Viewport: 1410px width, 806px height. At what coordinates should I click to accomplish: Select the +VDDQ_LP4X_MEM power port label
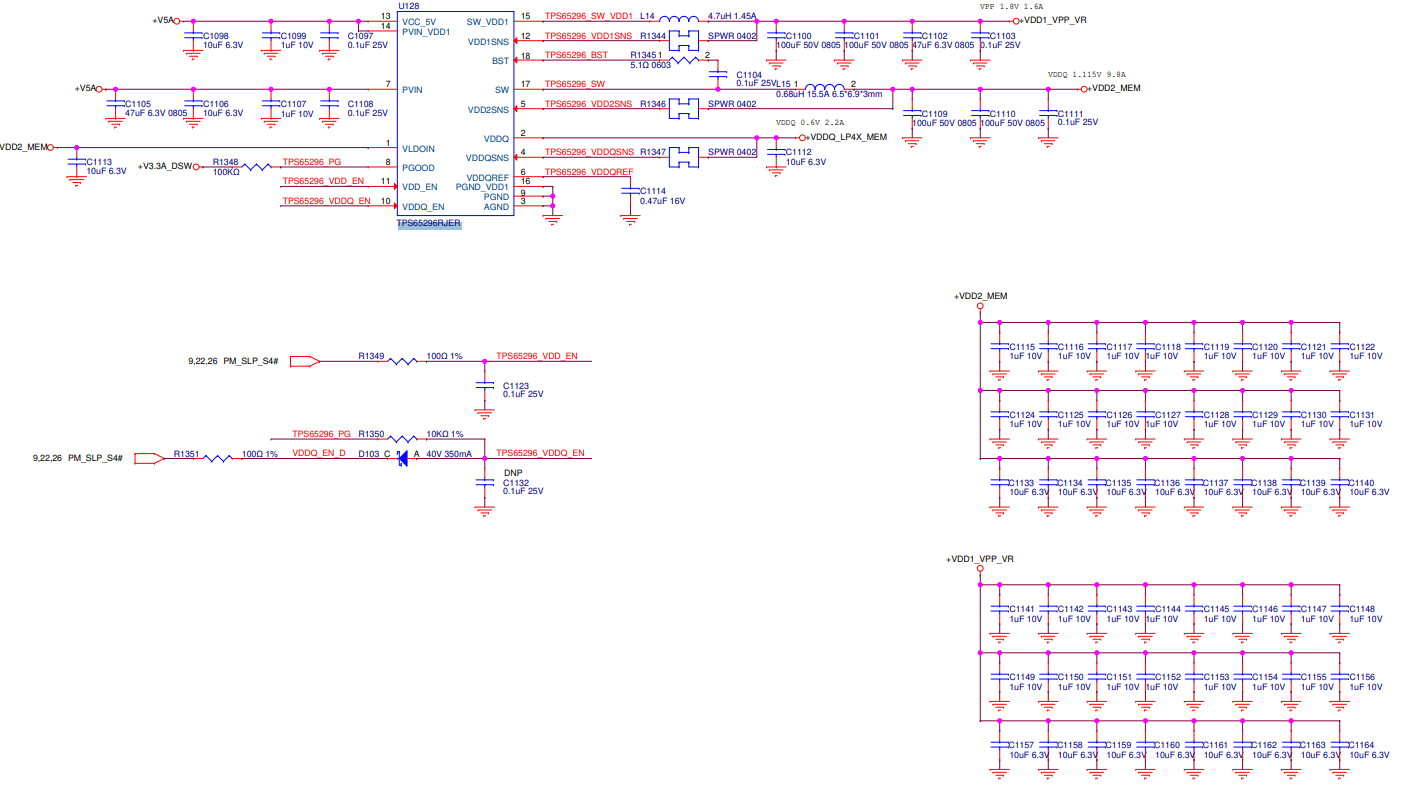point(847,137)
